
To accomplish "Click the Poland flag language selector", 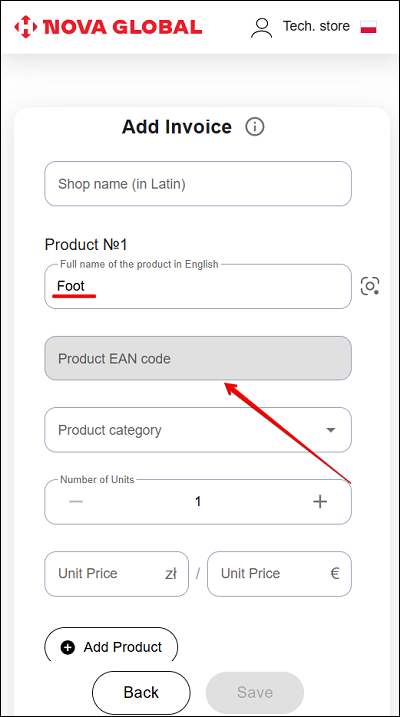I will point(368,27).
